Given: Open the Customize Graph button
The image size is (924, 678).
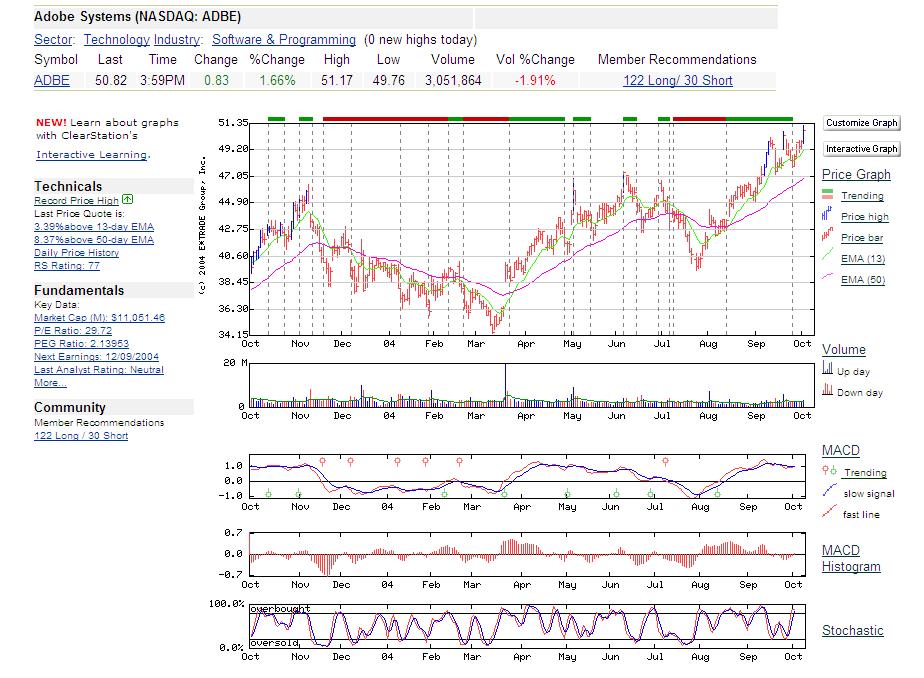Looking at the screenshot, I should pos(861,123).
